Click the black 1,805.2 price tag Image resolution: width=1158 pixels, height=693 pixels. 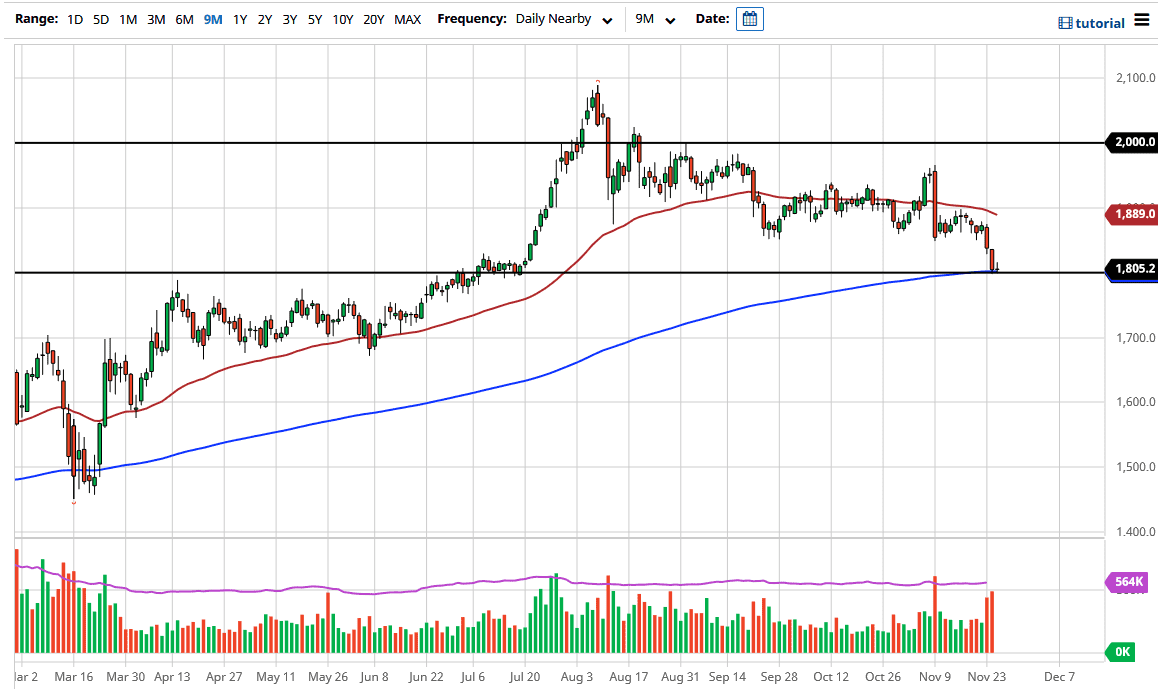pyautogui.click(x=1130, y=268)
